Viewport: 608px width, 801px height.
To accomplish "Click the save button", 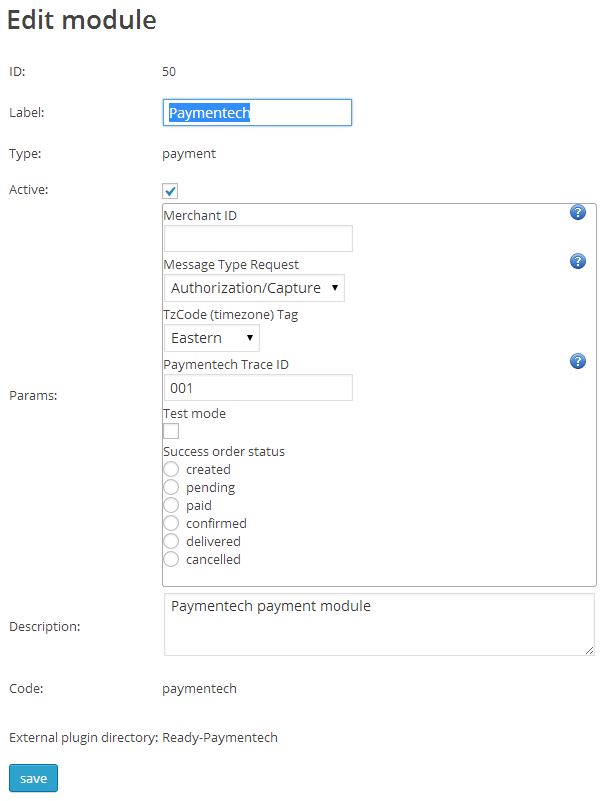I will 33,778.
